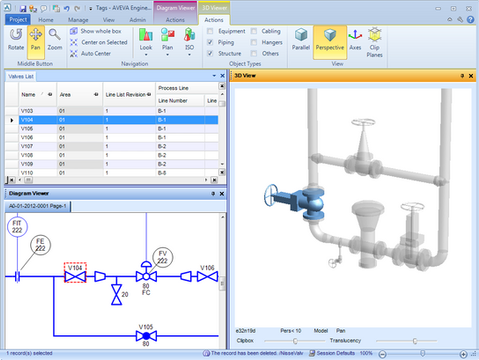Click Show whole box
Screen dimensions: 479x360
pyautogui.click(x=96, y=31)
